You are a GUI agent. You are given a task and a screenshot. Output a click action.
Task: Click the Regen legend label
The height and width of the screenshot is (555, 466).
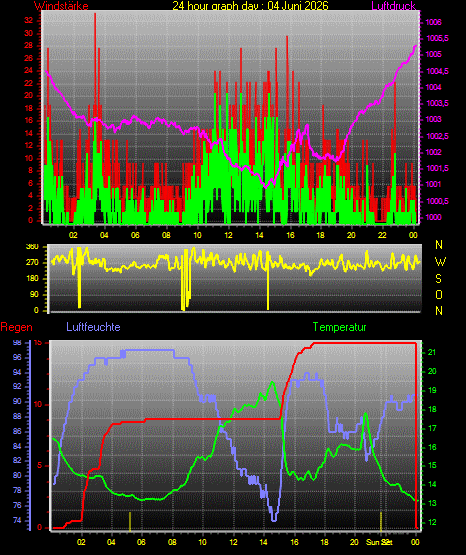[17, 327]
